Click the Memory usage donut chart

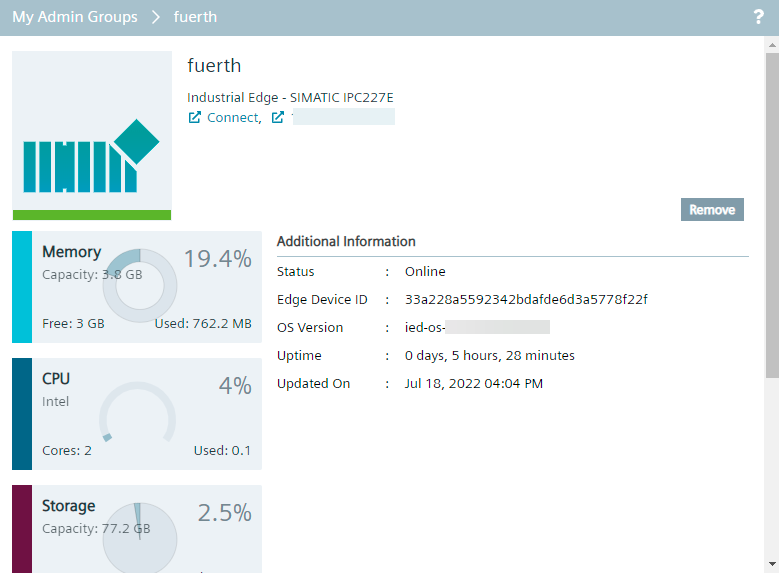point(140,285)
